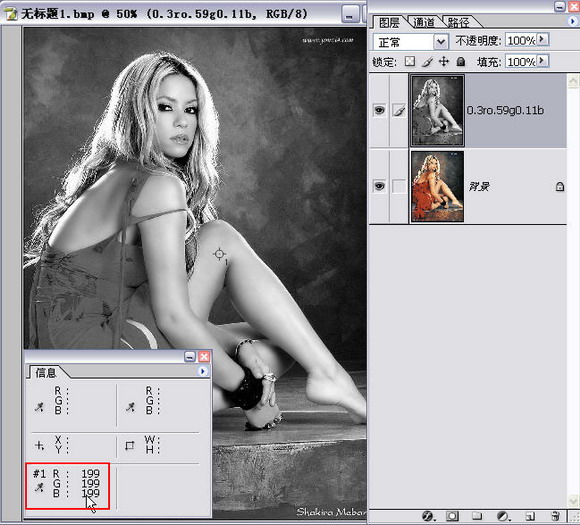Expand the 不透明度 opacity arrow

[542, 39]
